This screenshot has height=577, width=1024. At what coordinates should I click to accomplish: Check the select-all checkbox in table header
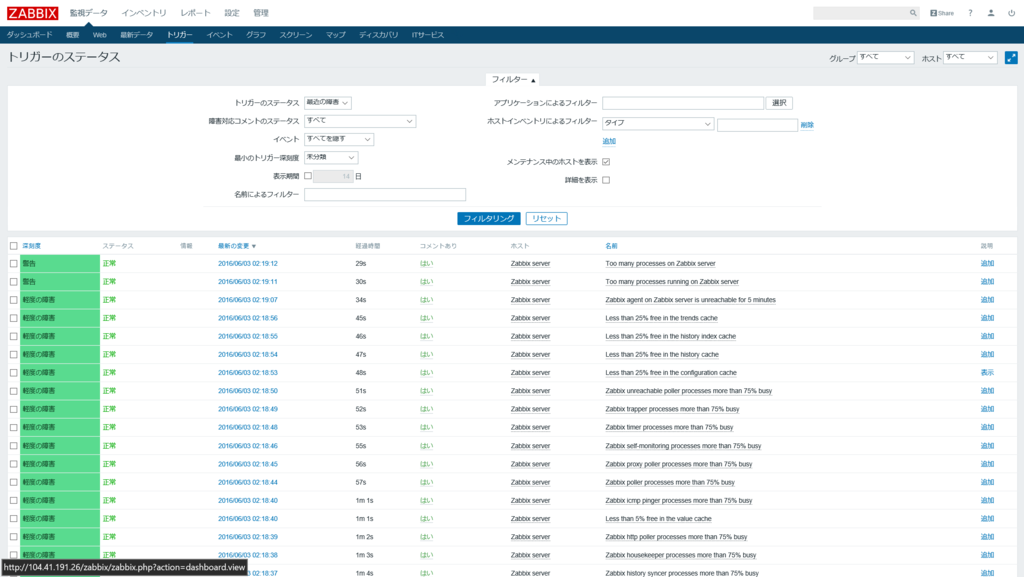click(14, 246)
